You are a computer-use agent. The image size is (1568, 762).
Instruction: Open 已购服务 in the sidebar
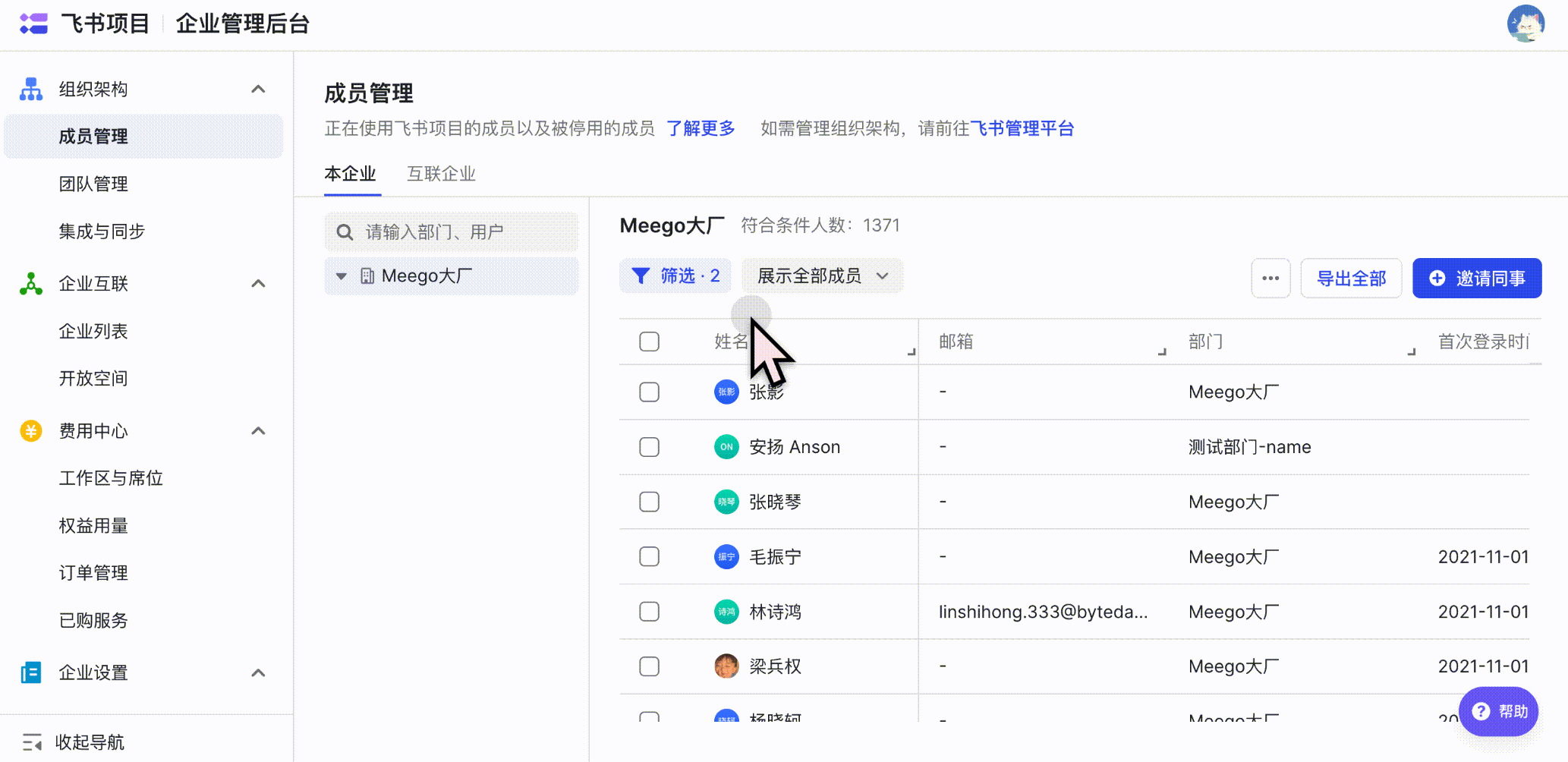click(93, 620)
